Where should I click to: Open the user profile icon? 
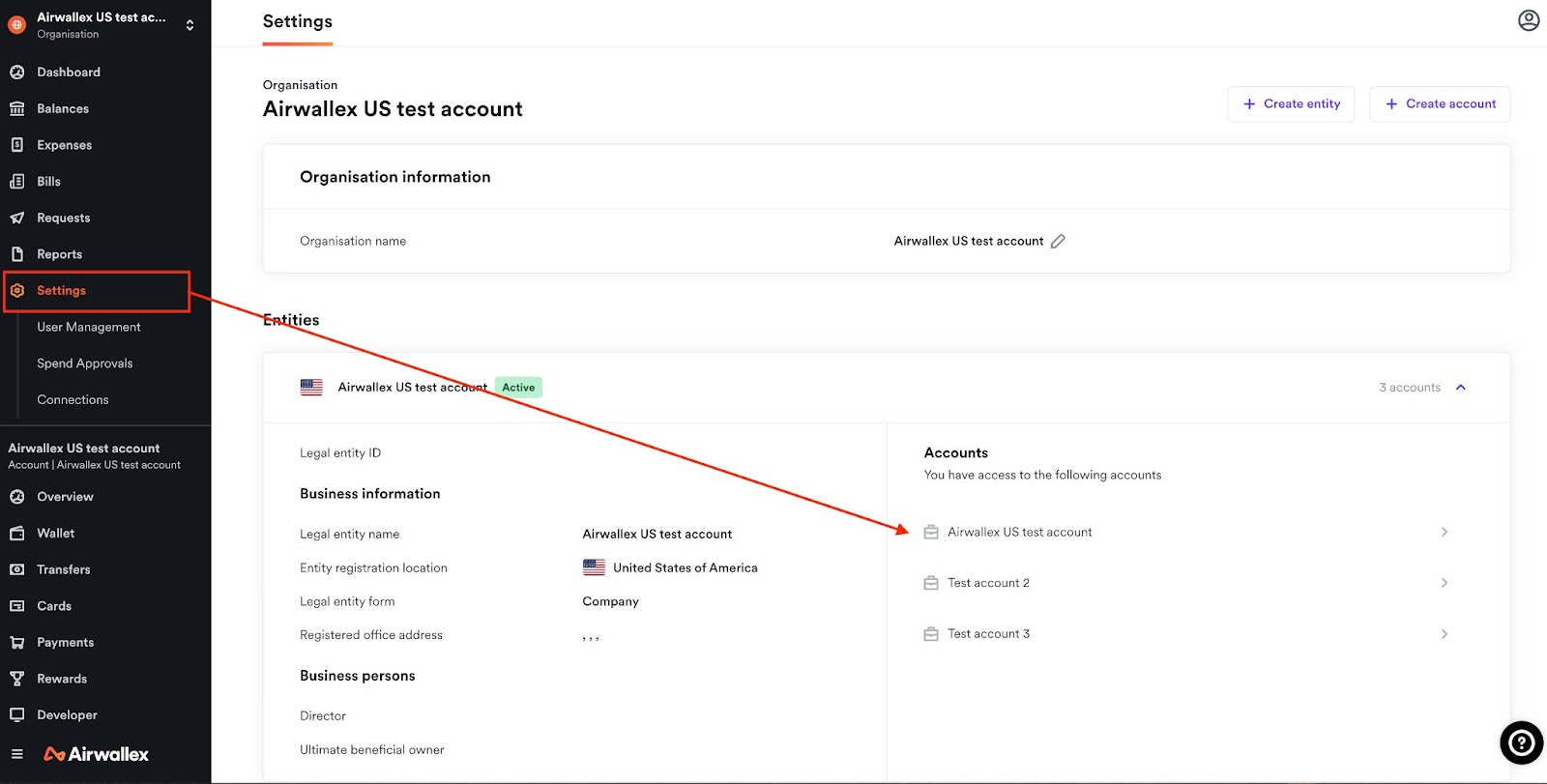1528,20
